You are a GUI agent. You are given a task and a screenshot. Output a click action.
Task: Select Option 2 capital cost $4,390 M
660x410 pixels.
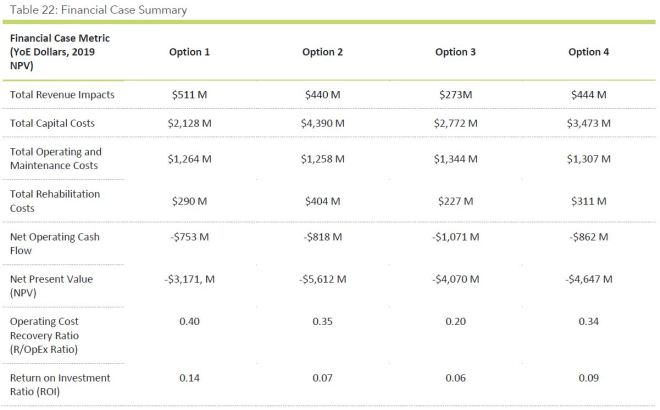pos(325,122)
